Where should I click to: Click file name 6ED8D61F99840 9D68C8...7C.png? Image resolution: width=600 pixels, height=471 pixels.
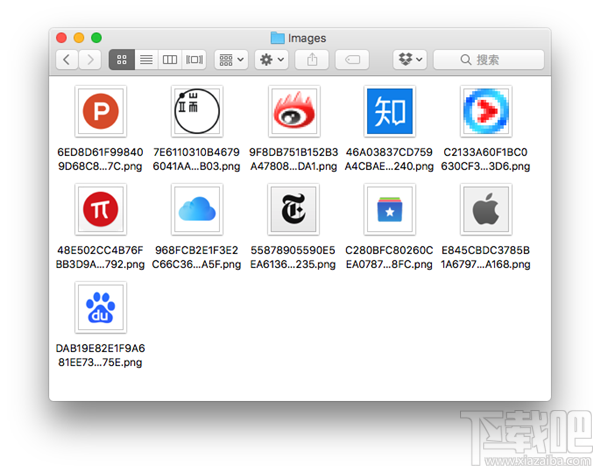(x=100, y=159)
